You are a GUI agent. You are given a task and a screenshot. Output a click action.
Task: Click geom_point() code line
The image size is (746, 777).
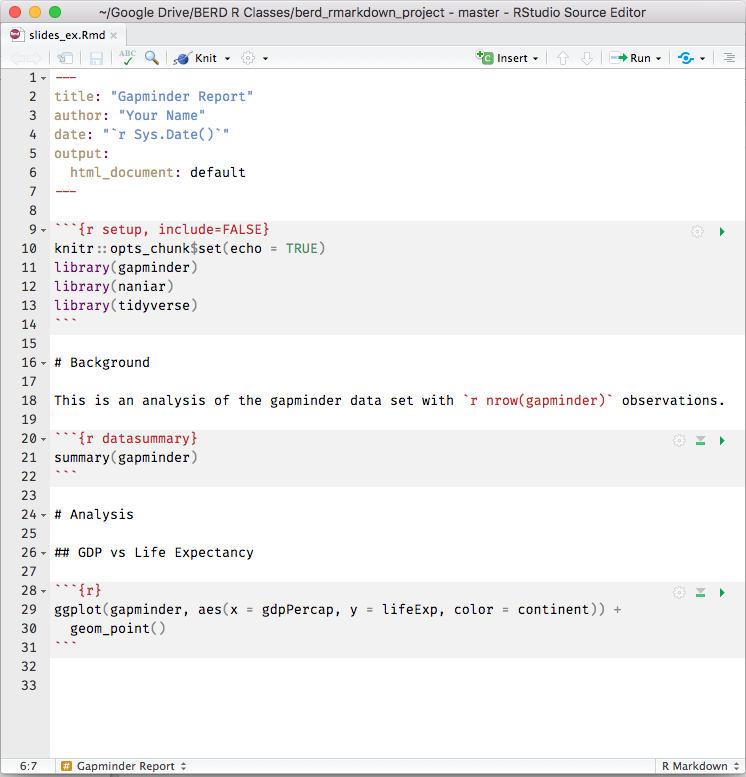(x=118, y=628)
